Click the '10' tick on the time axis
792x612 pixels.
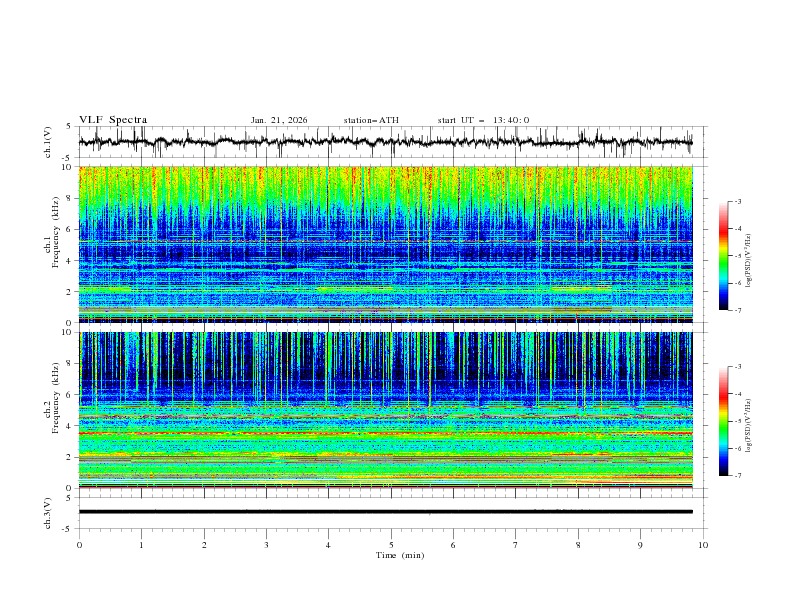[x=703, y=545]
